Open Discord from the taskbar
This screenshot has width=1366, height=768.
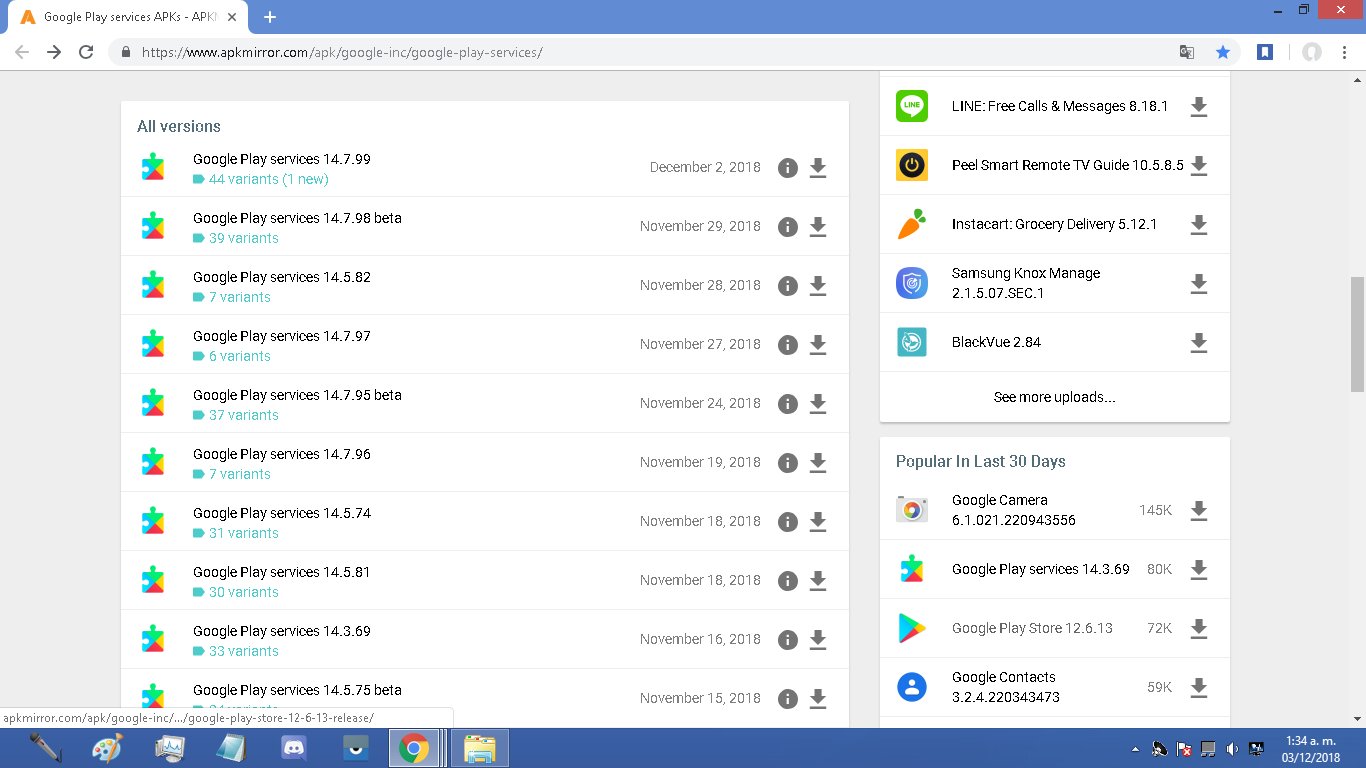(x=293, y=748)
